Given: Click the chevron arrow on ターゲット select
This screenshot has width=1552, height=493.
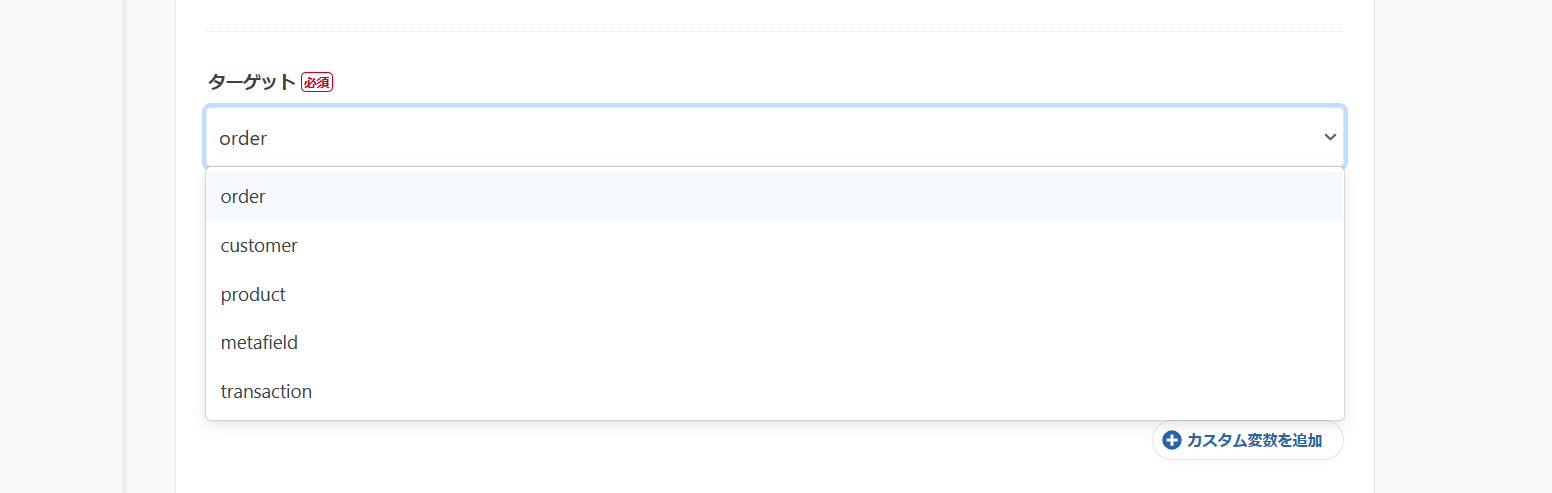Looking at the screenshot, I should pos(1330,137).
